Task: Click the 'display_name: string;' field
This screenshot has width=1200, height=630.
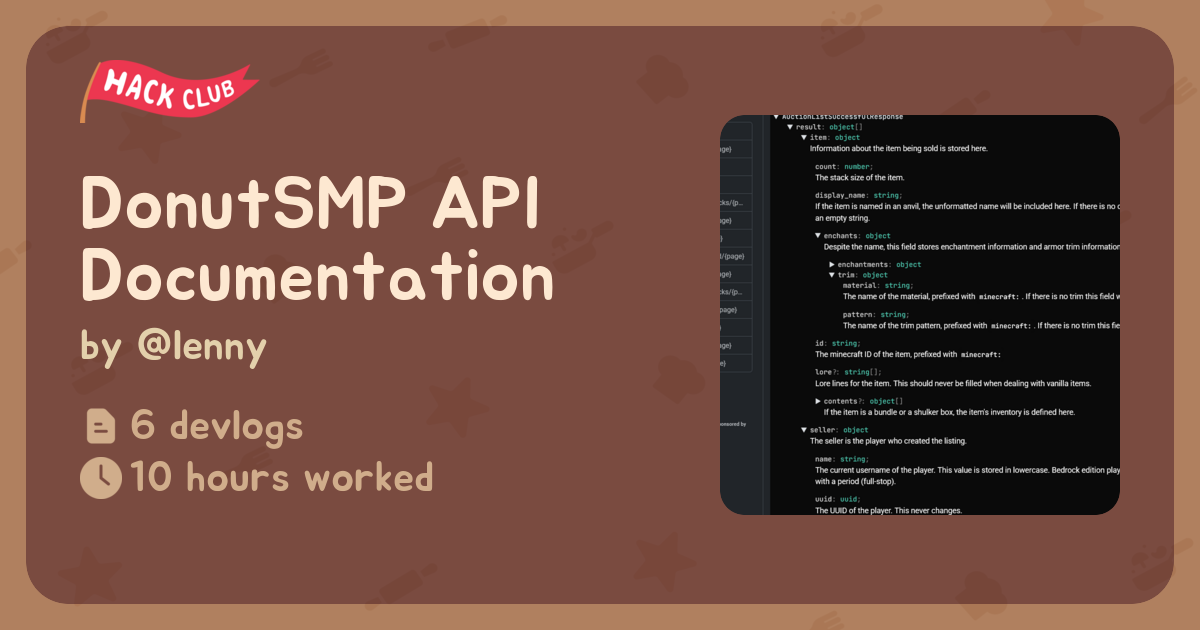Action: (859, 196)
